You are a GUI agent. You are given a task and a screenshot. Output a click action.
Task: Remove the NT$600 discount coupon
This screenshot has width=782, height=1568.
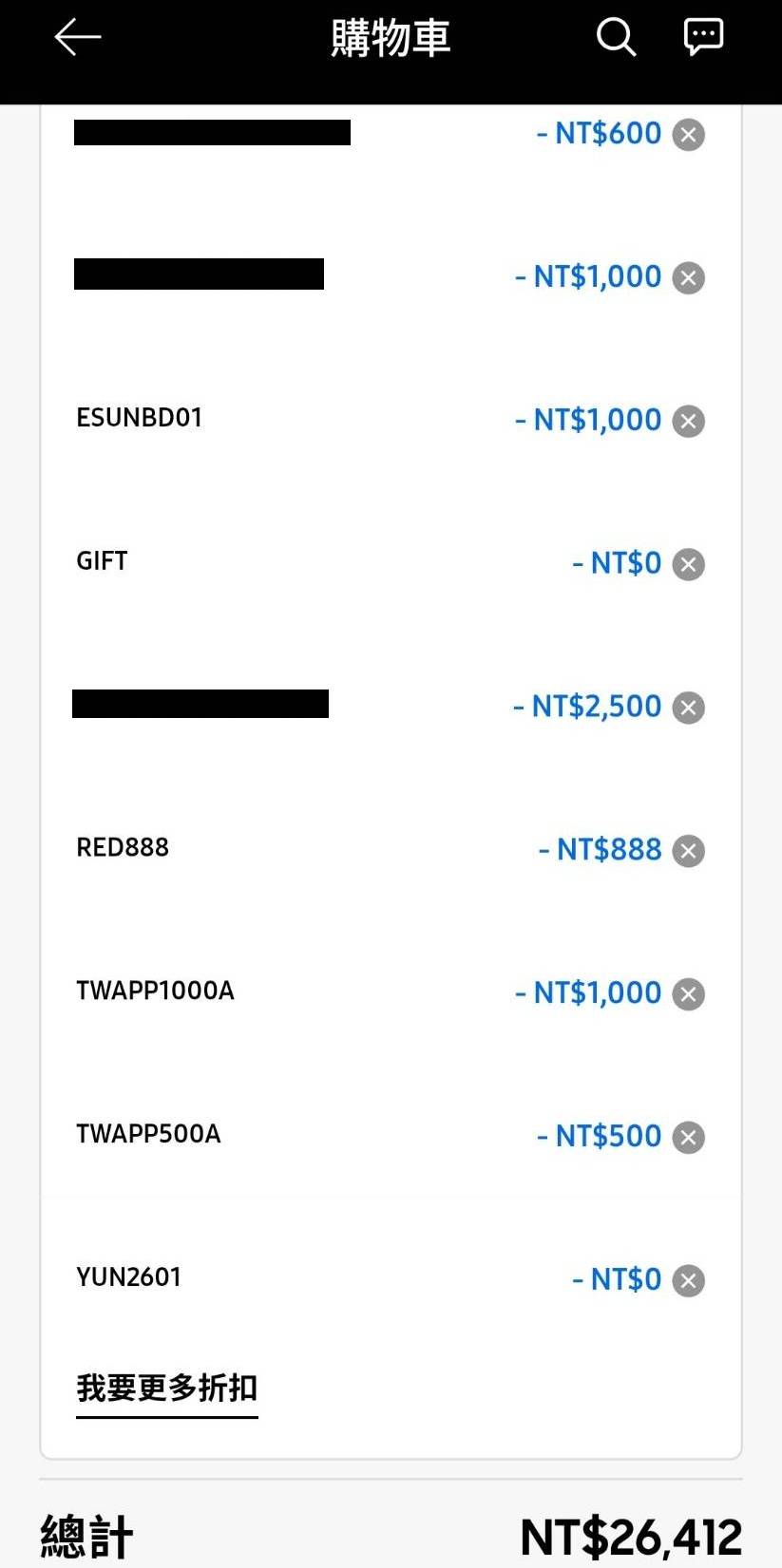coord(689,135)
